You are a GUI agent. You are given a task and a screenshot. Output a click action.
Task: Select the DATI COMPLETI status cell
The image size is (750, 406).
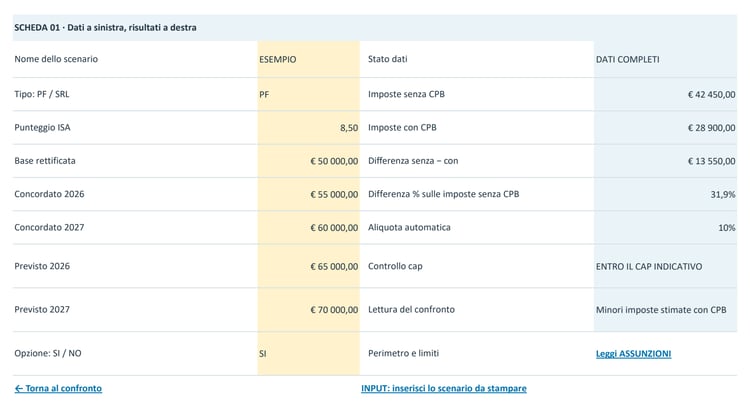pos(665,59)
